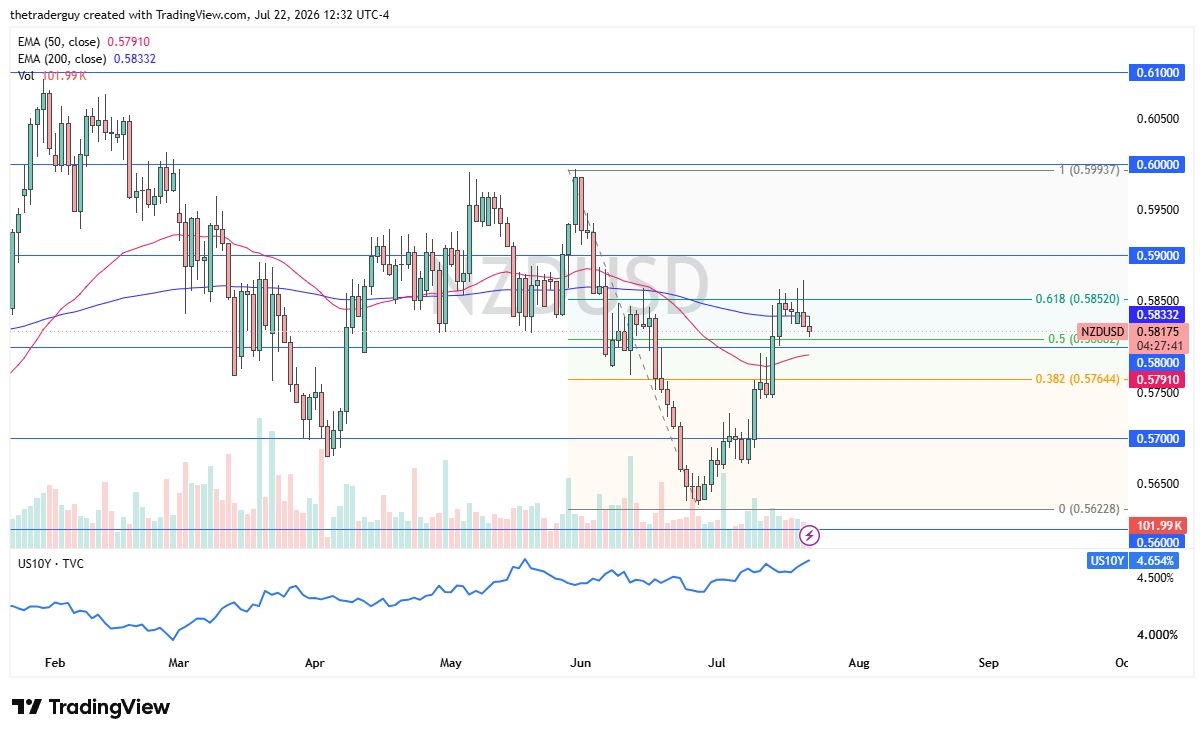
Task: Click the purple lightning bolt event icon
Action: point(811,535)
